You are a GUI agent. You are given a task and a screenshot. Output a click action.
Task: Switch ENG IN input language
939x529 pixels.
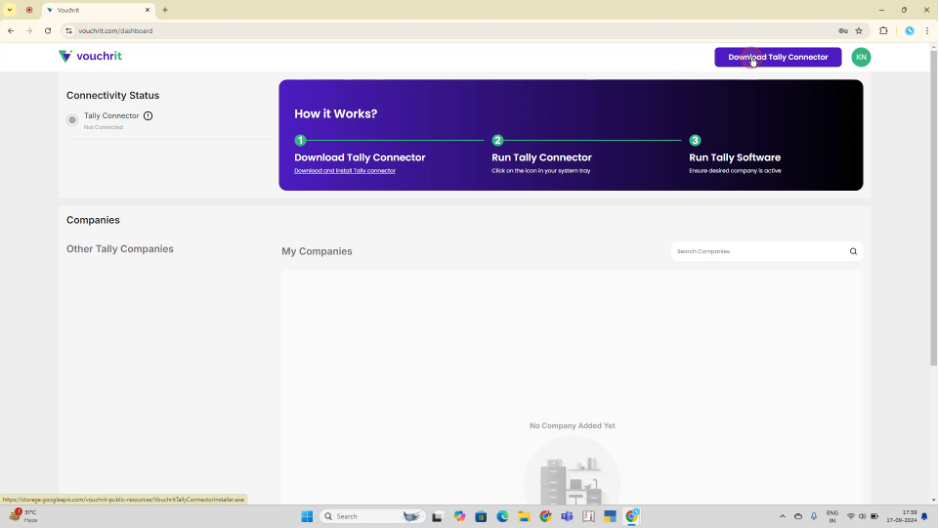[x=832, y=516]
